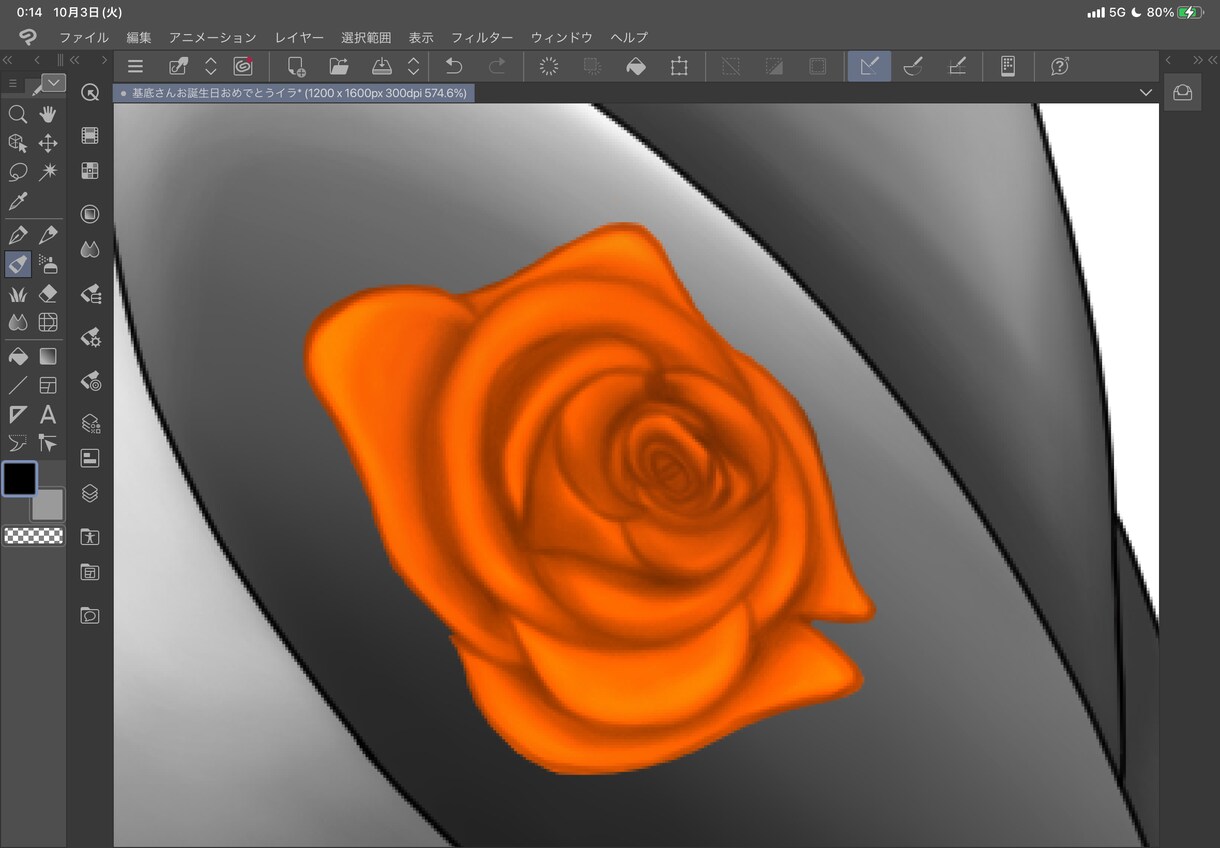The width and height of the screenshot is (1220, 848).
Task: Select the Frame border panel tool
Action: [x=47, y=385]
